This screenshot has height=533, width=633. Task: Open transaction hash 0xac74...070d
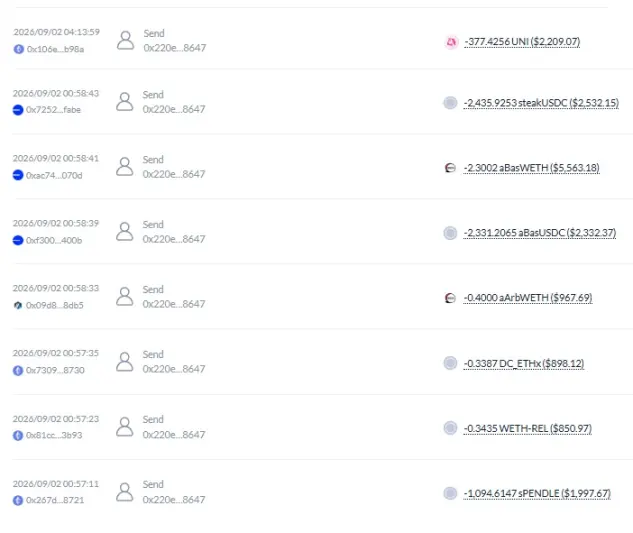pos(54,175)
